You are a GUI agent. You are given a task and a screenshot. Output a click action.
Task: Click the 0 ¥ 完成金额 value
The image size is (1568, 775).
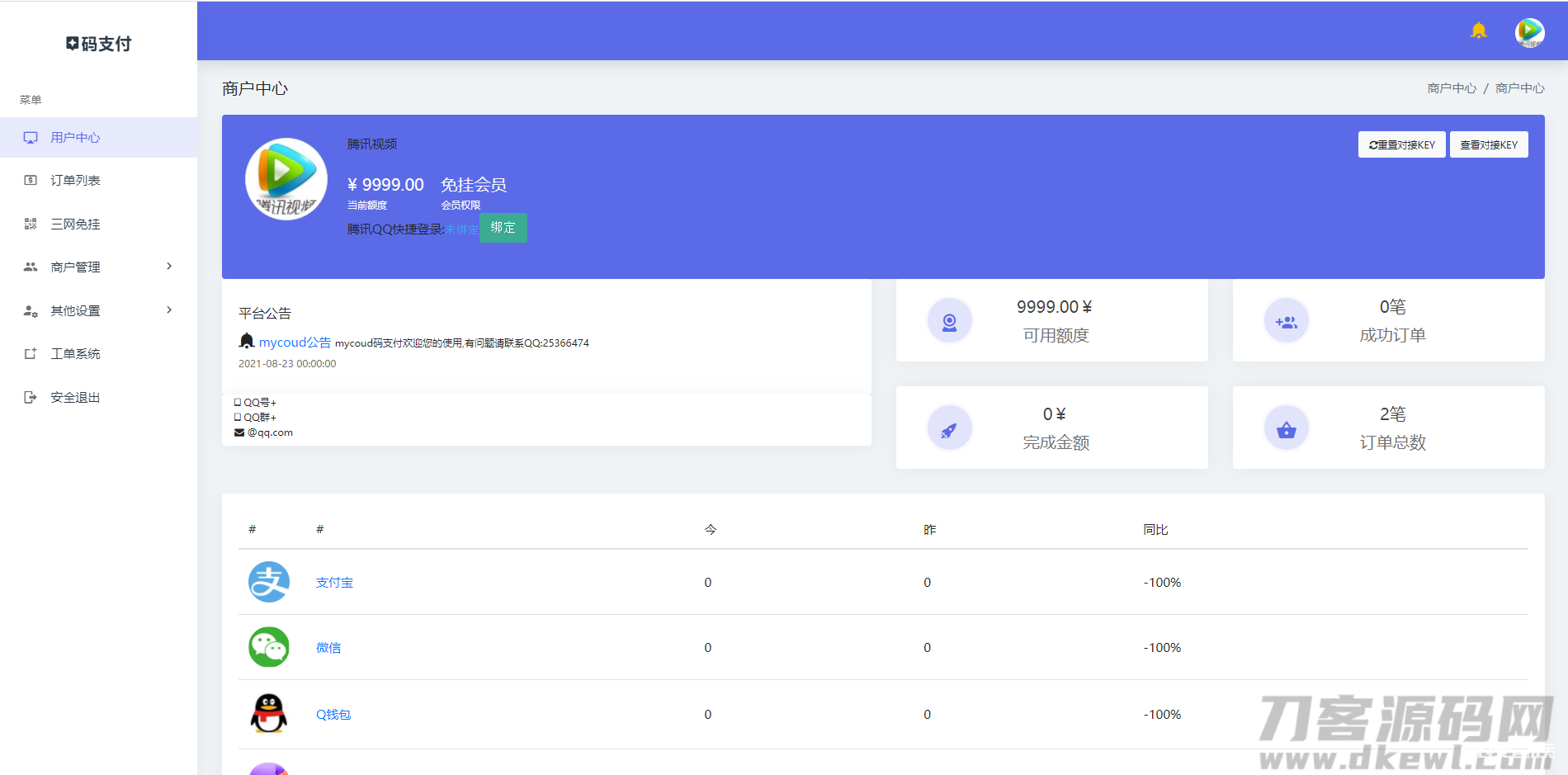point(1054,414)
